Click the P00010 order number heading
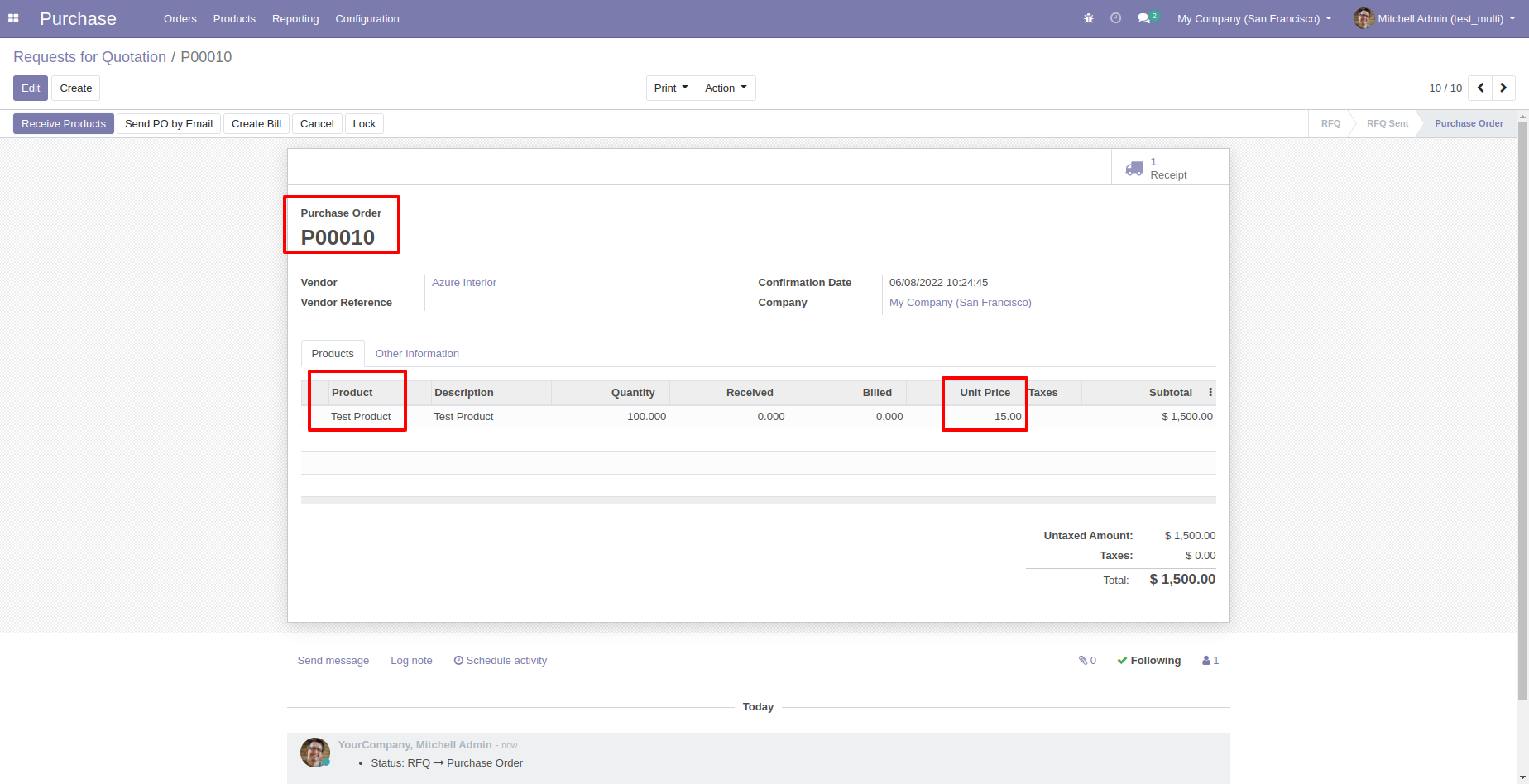Viewport: 1529px width, 784px height. pos(338,237)
